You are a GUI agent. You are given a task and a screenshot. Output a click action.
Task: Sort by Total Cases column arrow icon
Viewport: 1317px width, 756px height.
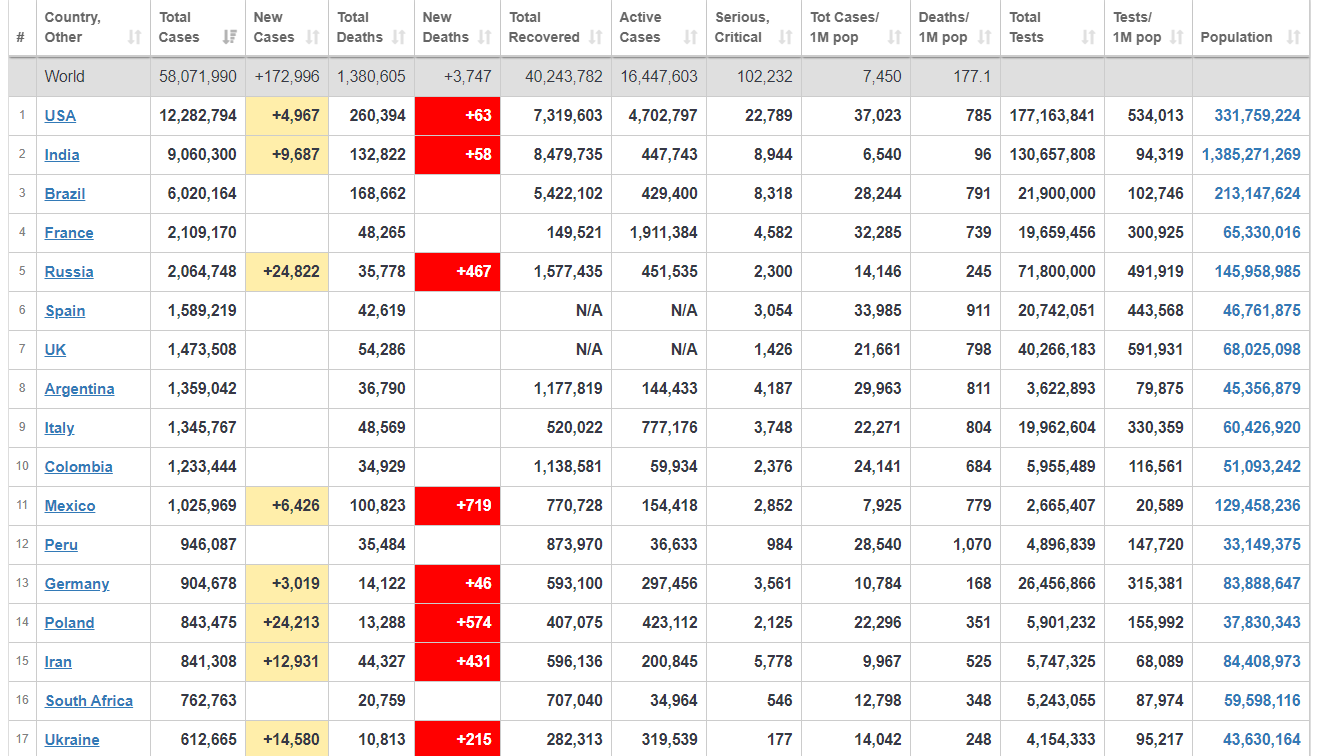(230, 37)
